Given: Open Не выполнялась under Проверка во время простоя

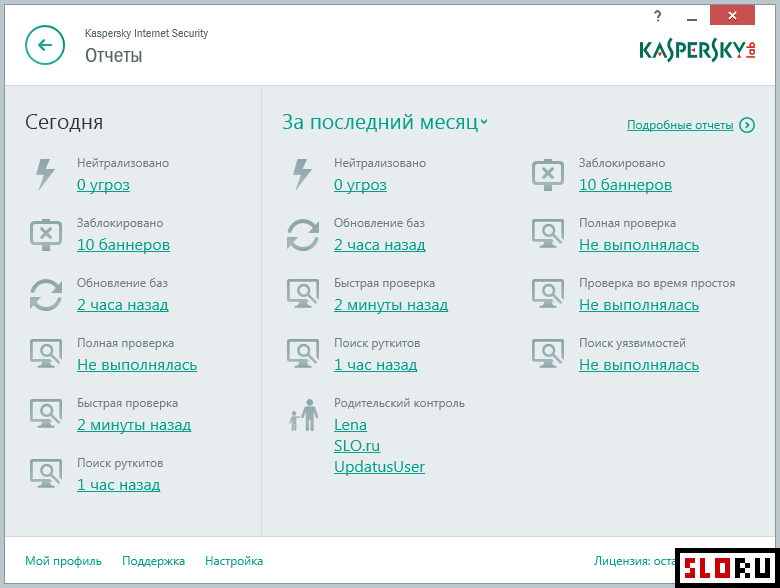Looking at the screenshot, I should coord(639,304).
